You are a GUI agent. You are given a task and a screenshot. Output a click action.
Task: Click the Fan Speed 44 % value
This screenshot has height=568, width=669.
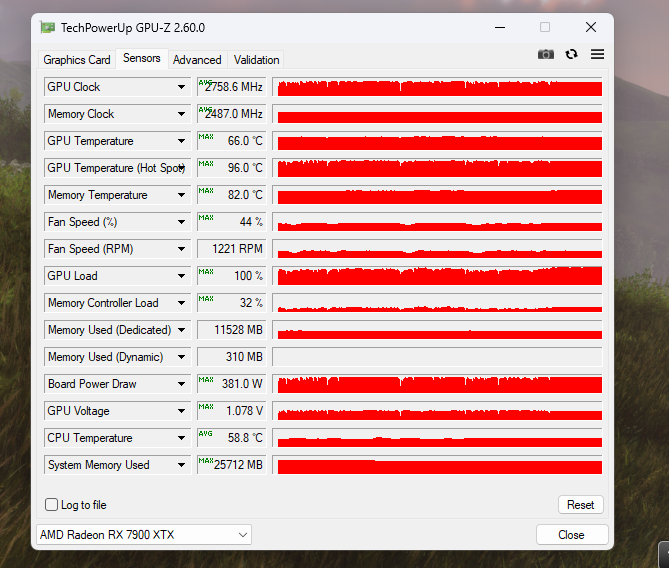(x=232, y=222)
